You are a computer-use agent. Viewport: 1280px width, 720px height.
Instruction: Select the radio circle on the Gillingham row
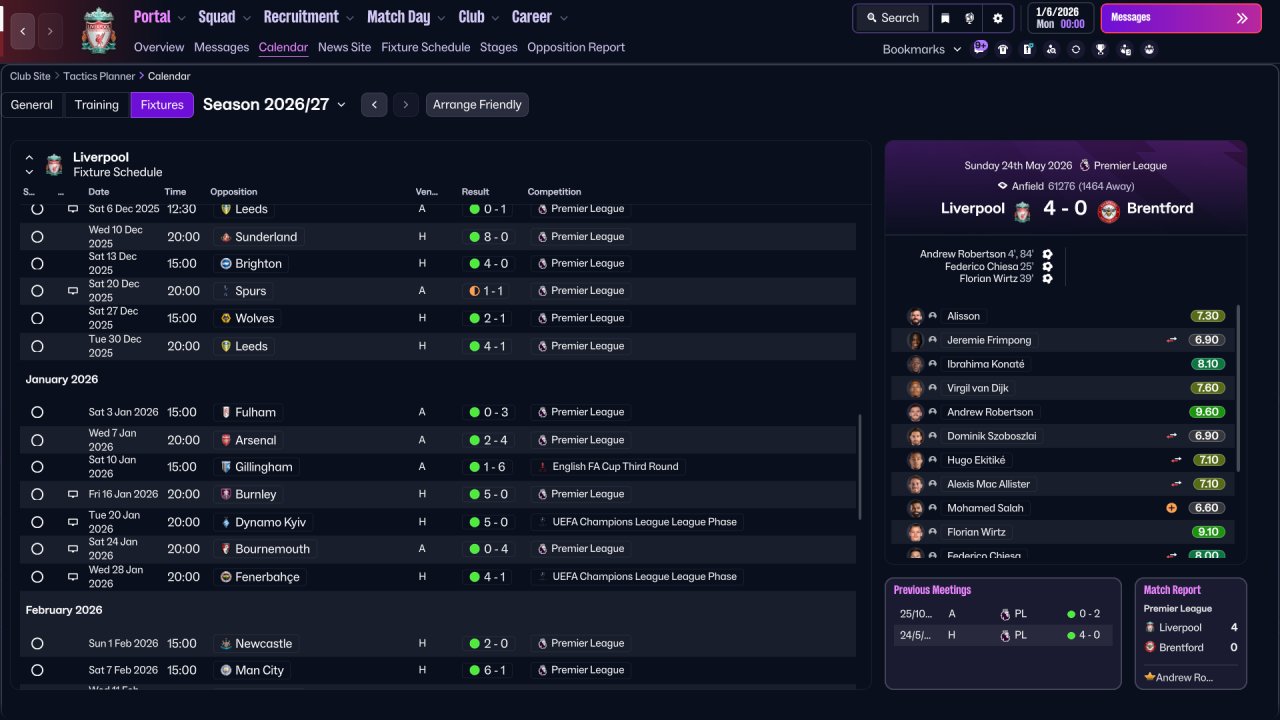point(37,467)
